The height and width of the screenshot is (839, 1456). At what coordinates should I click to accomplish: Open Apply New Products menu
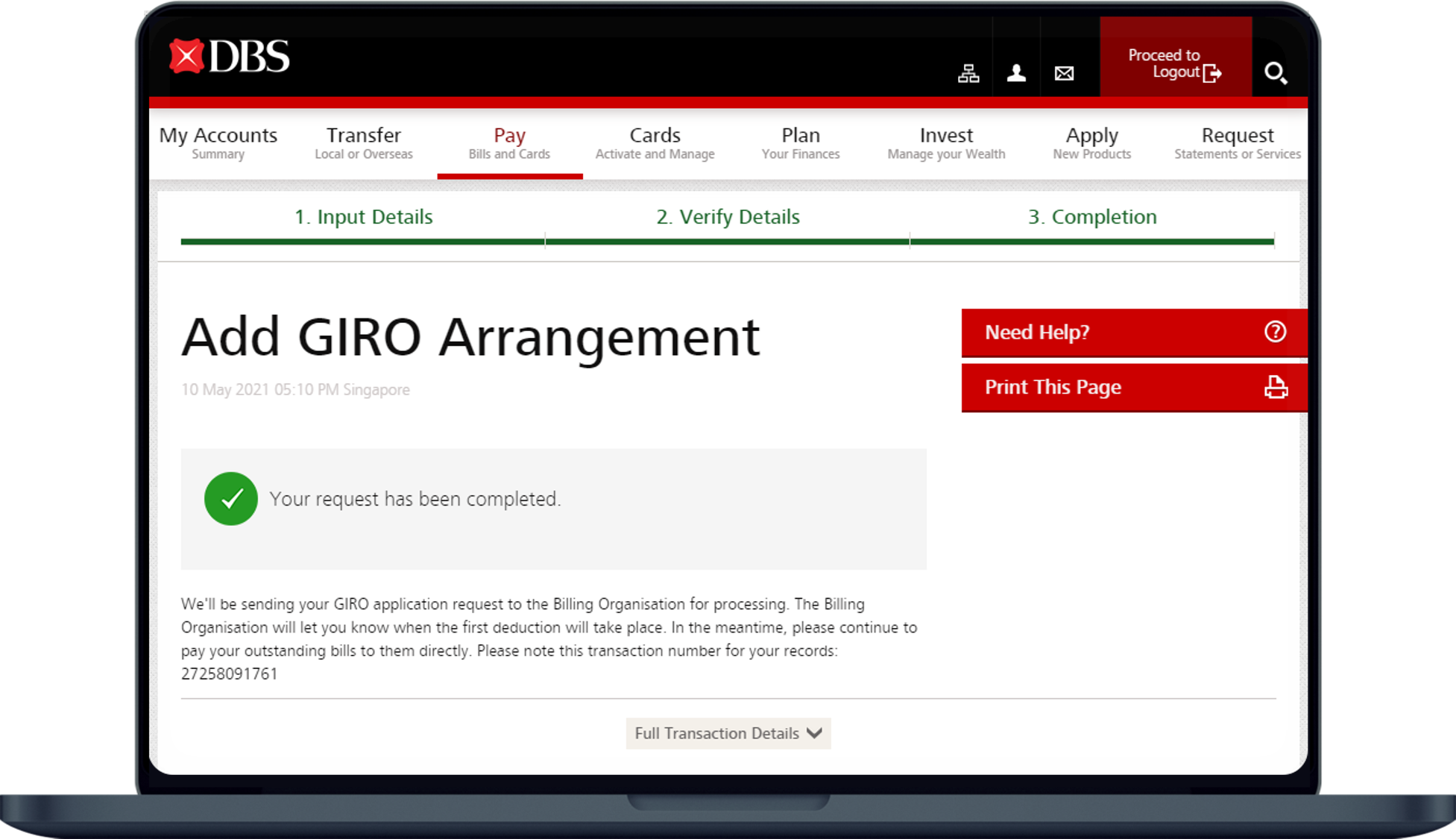(1092, 143)
